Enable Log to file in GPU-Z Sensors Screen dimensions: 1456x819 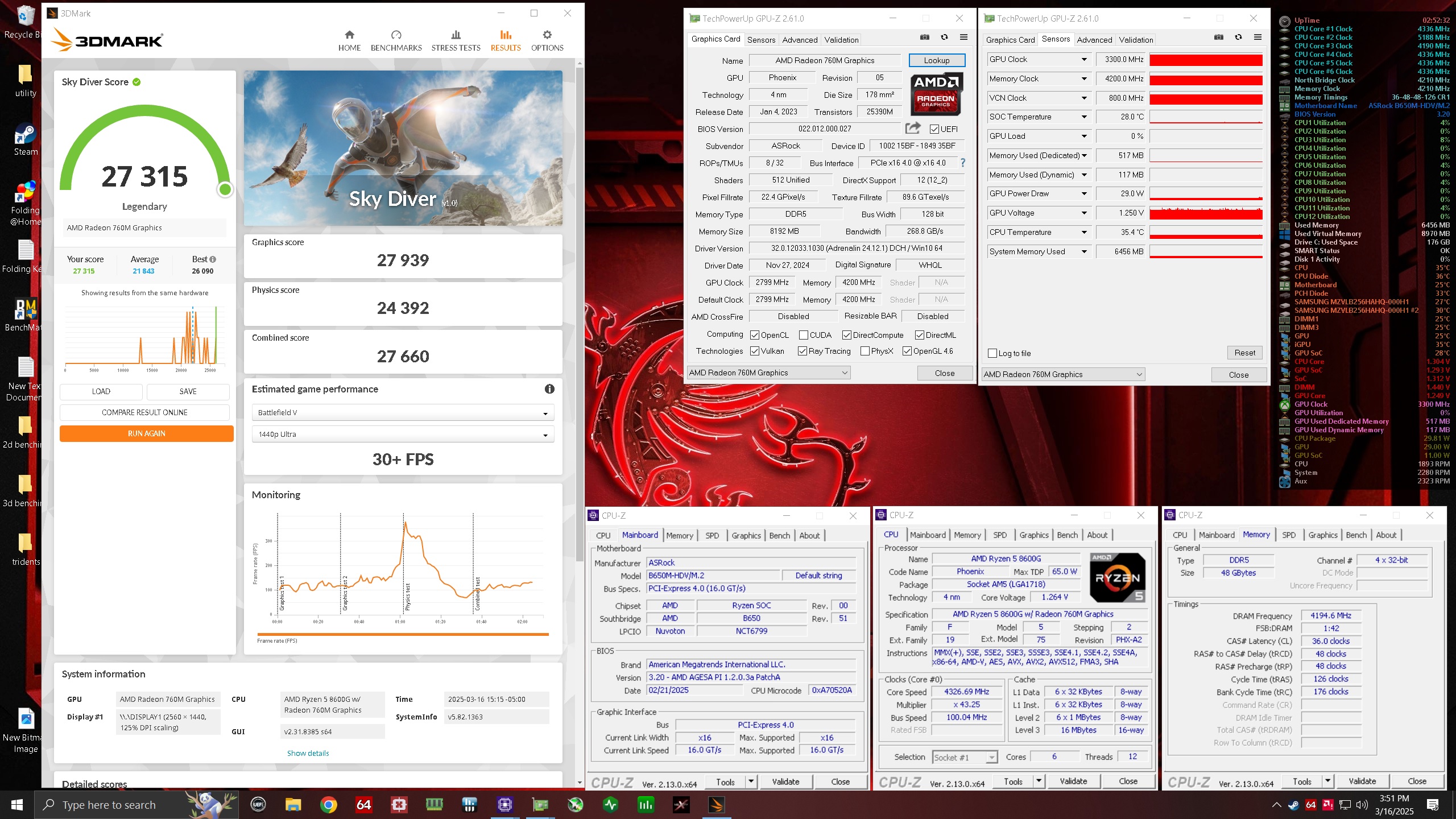point(993,353)
